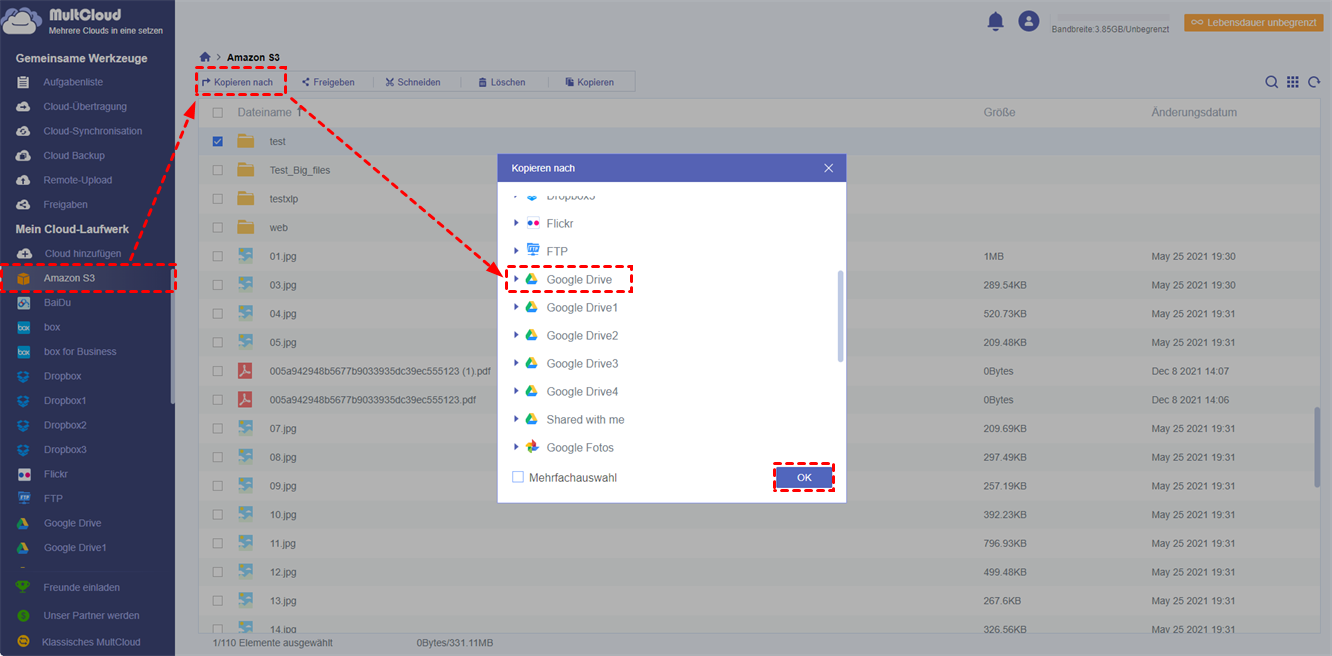1332x656 pixels.
Task: Expand Shared with me in dialog
Action: click(x=516, y=419)
